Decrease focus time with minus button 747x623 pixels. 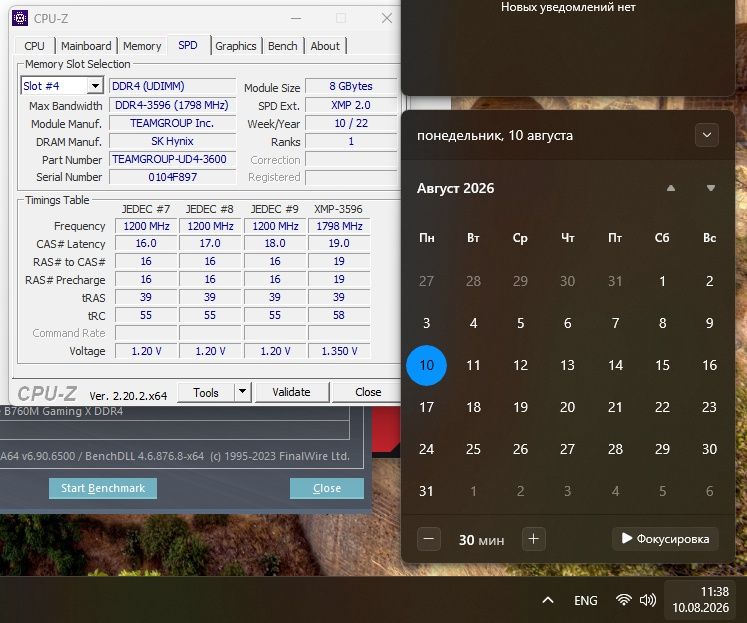tap(428, 539)
